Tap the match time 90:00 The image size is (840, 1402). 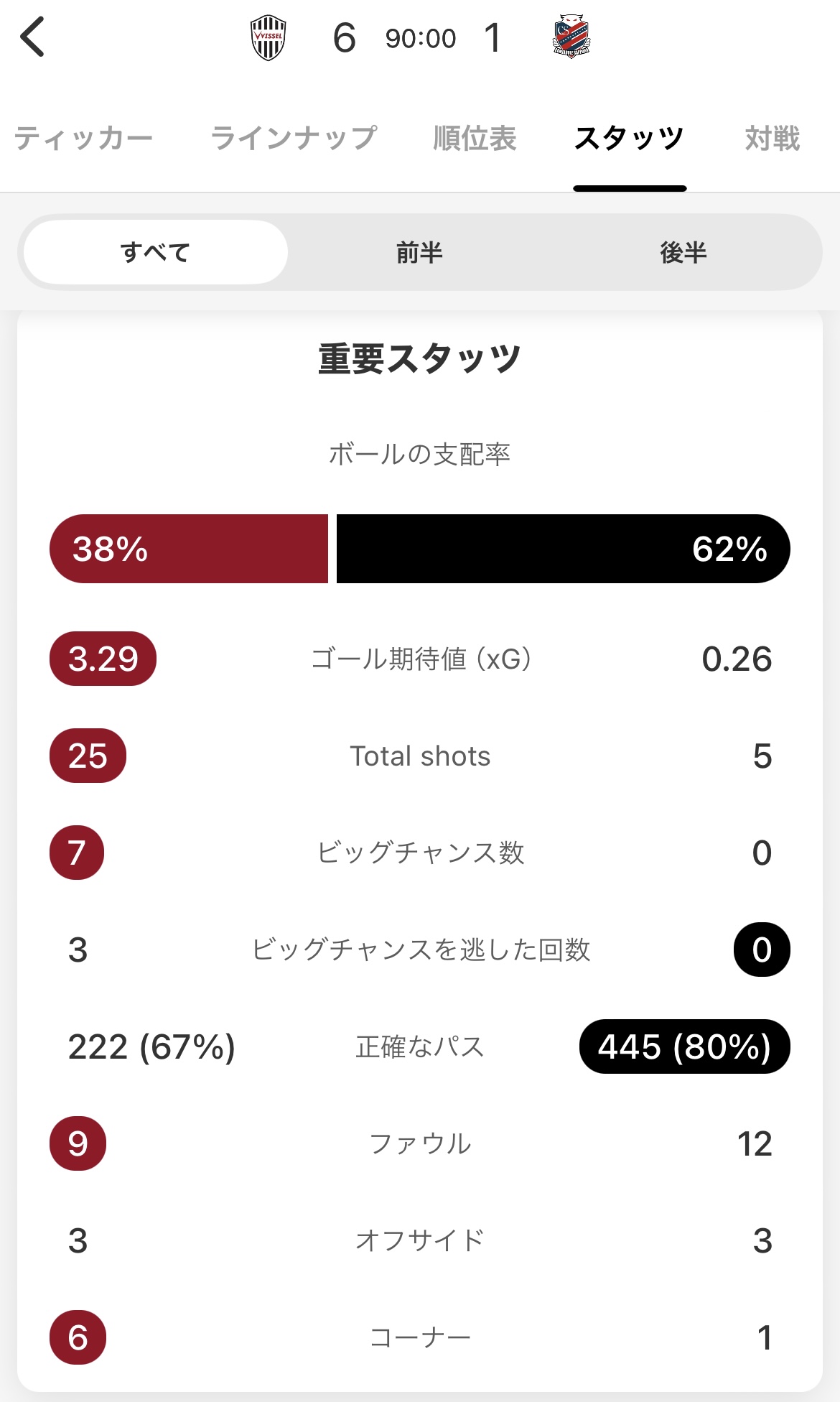[x=421, y=38]
